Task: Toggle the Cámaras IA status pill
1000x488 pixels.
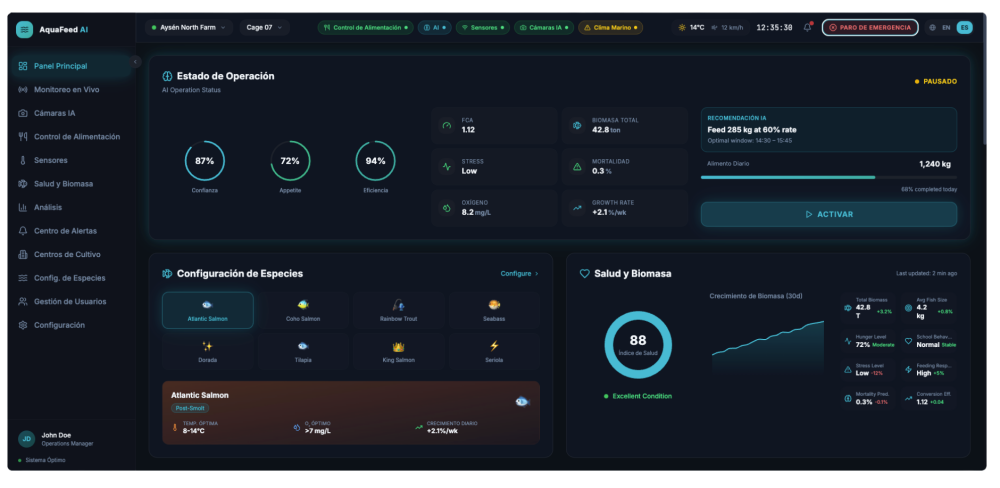Action: tap(543, 27)
